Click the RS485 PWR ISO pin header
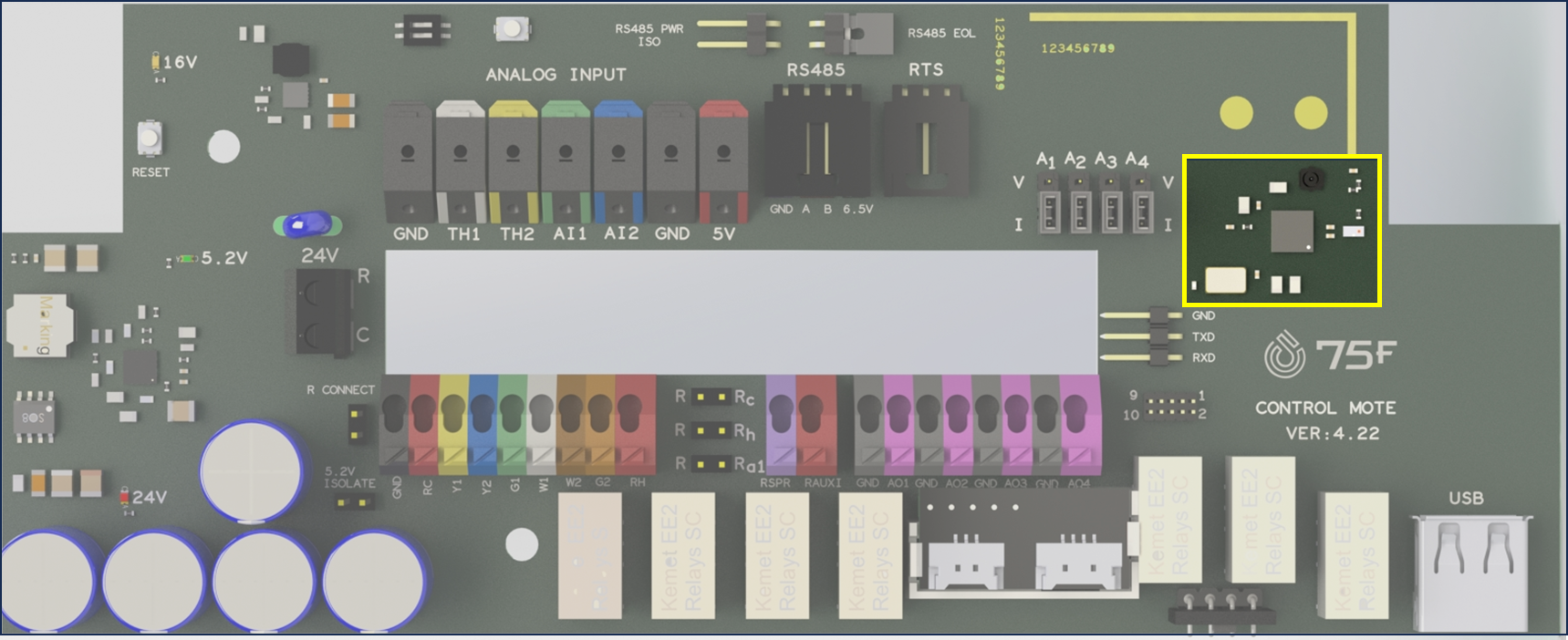1568x640 pixels. click(x=741, y=35)
